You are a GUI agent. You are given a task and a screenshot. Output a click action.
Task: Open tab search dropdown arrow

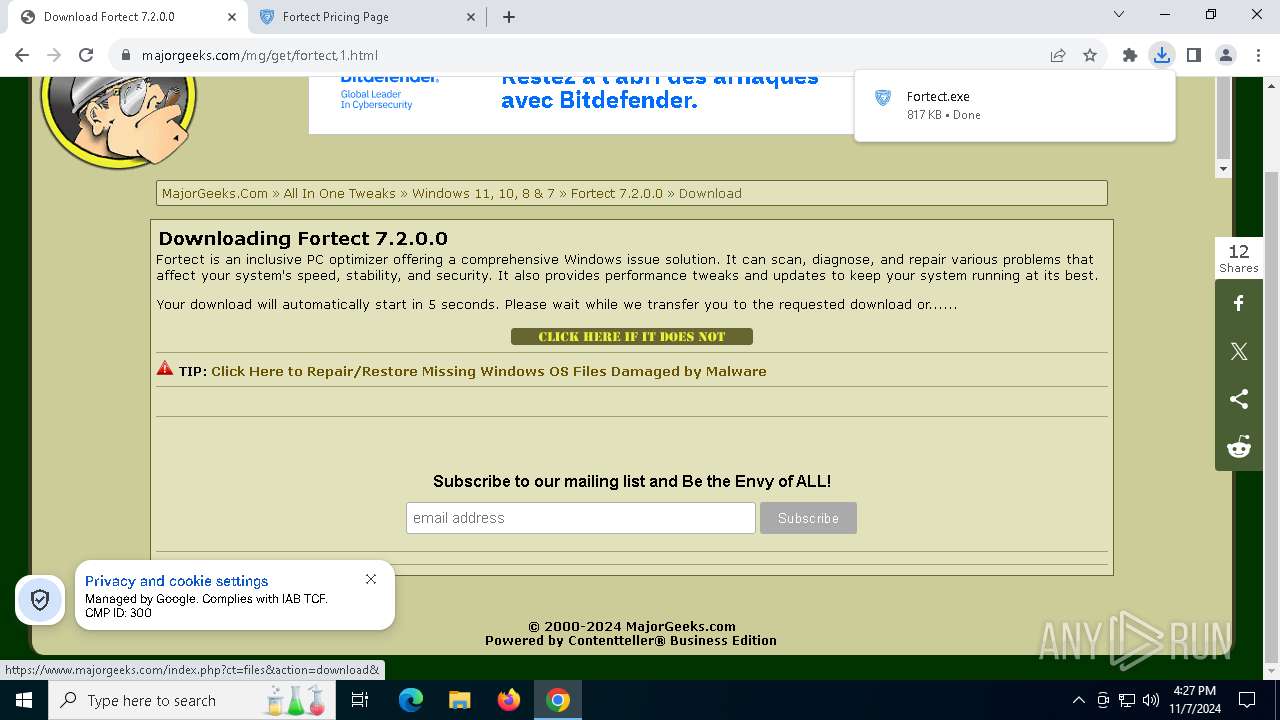tap(1119, 14)
